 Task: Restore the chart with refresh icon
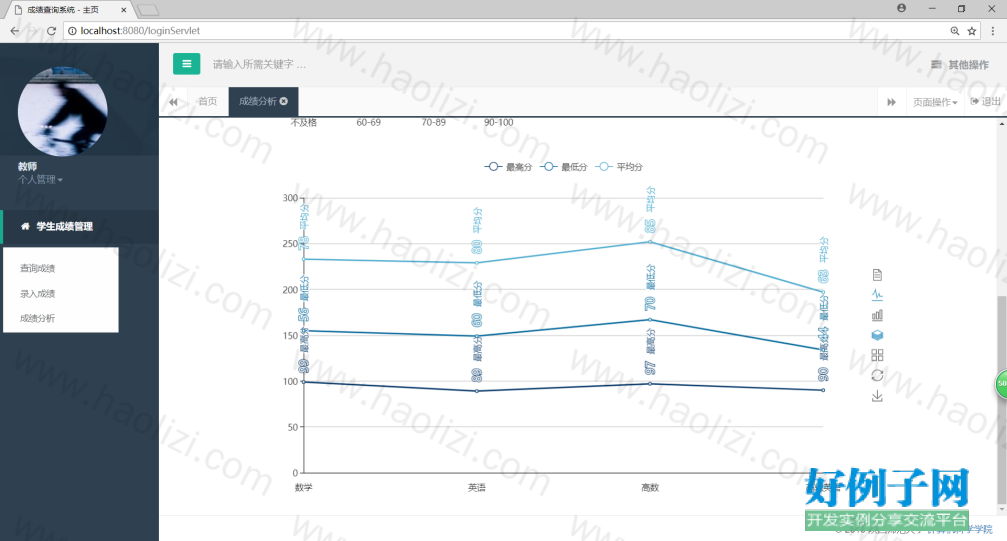point(877,375)
